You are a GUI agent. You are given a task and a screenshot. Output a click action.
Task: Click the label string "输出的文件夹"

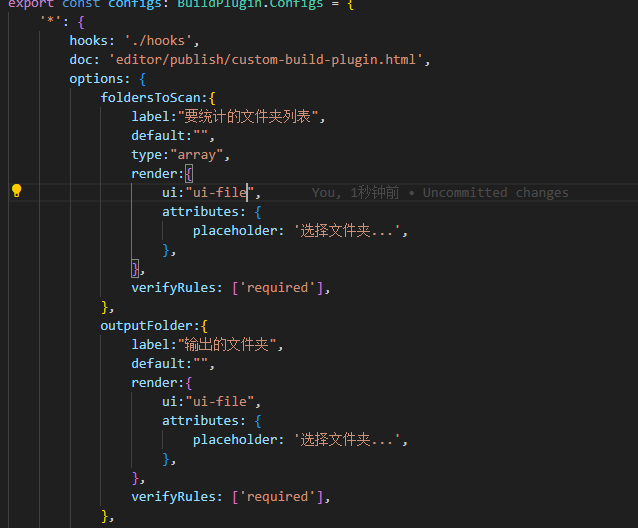click(x=227, y=345)
